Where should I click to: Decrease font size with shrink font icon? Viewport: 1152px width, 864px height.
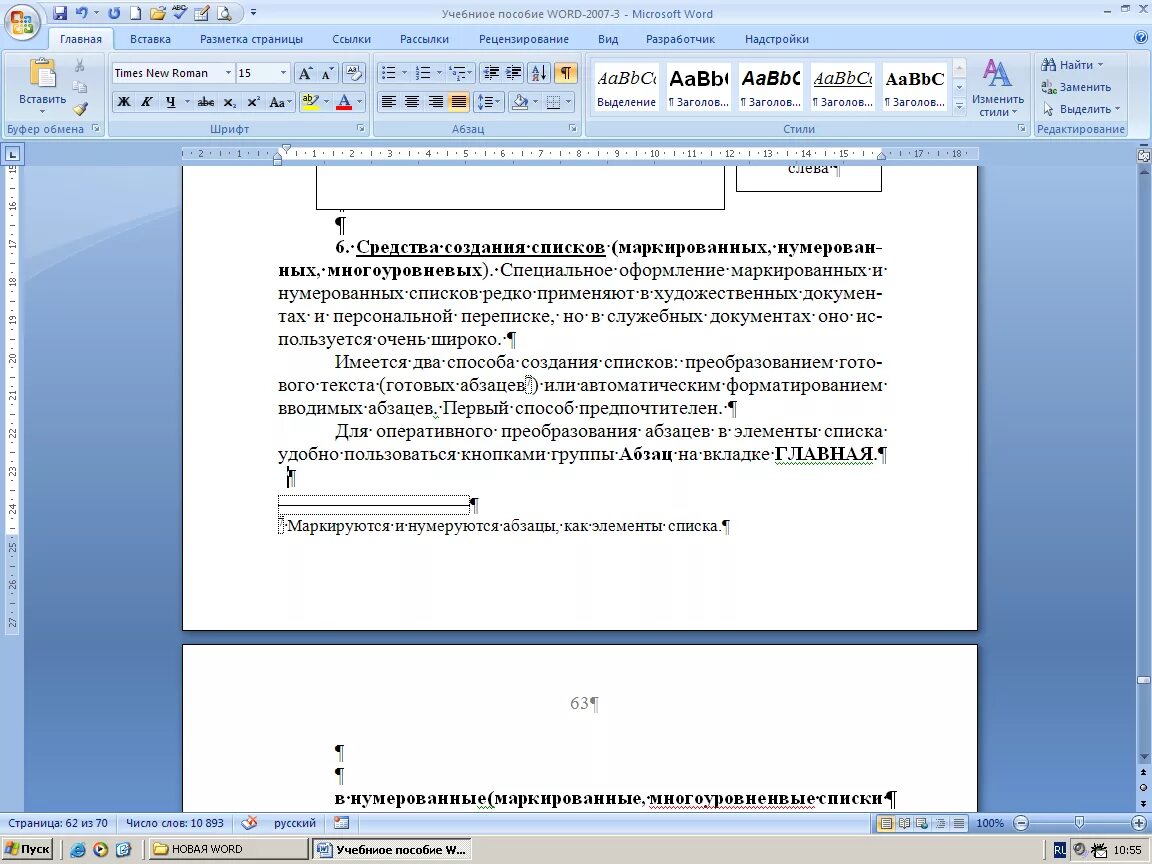click(x=328, y=73)
